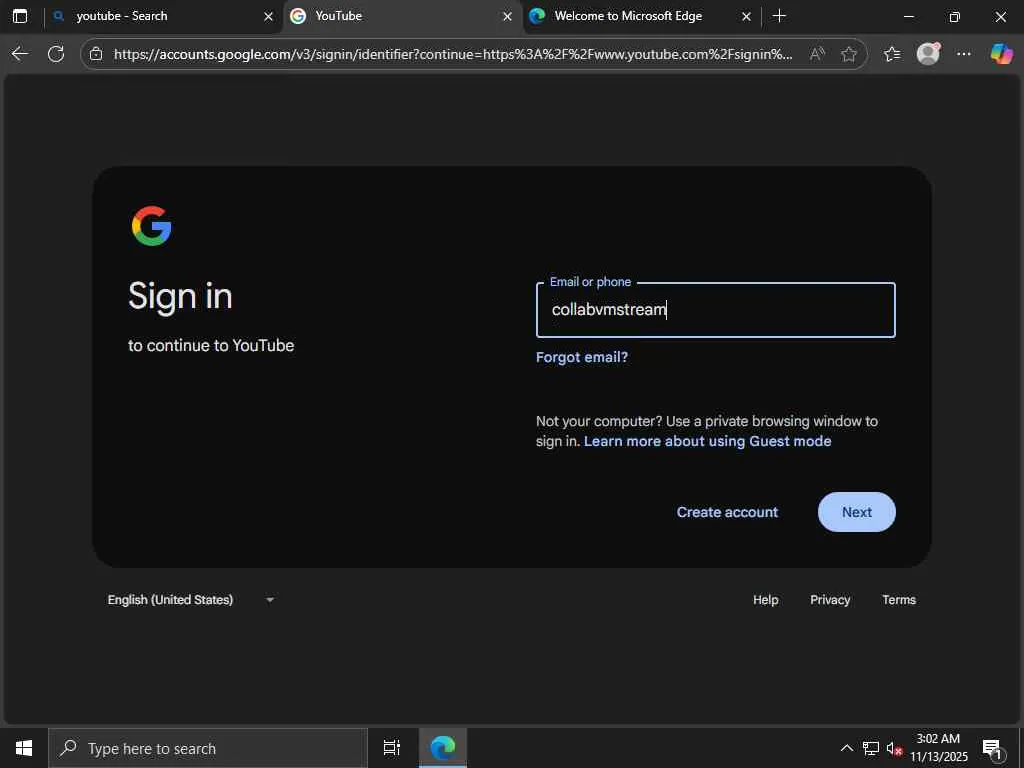Open Settings and more ellipsis menu
Screen dimensions: 1024x768
click(964, 54)
